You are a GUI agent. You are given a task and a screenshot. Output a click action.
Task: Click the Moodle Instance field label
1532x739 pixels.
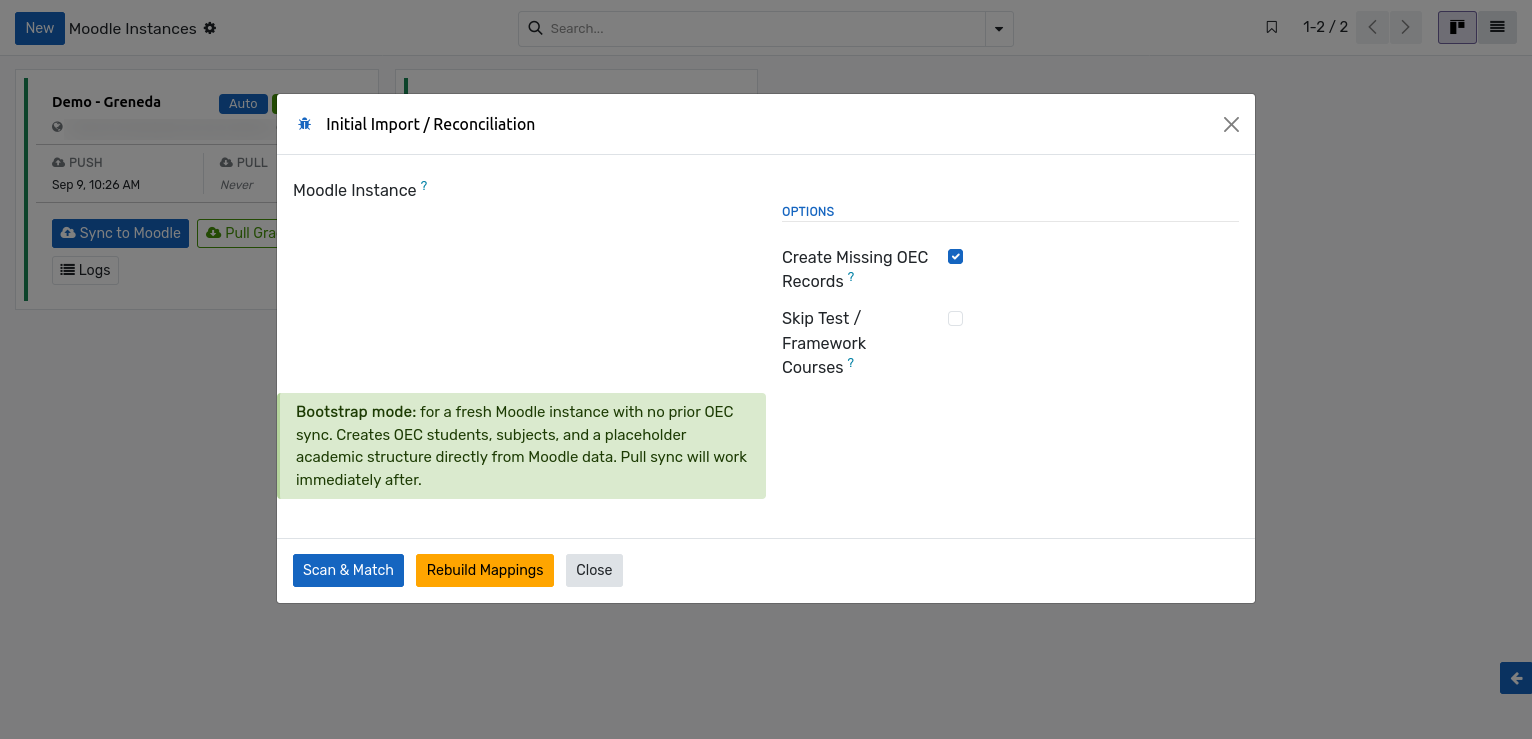click(354, 191)
